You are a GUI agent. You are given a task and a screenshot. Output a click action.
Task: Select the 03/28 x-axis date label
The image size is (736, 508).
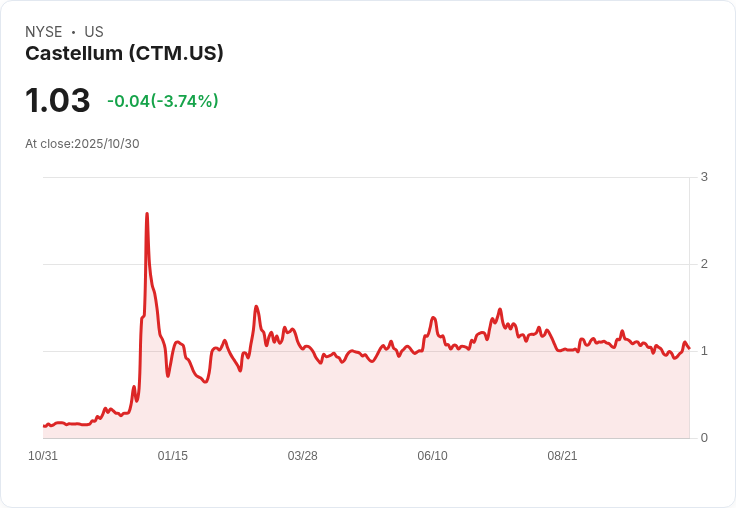302,455
